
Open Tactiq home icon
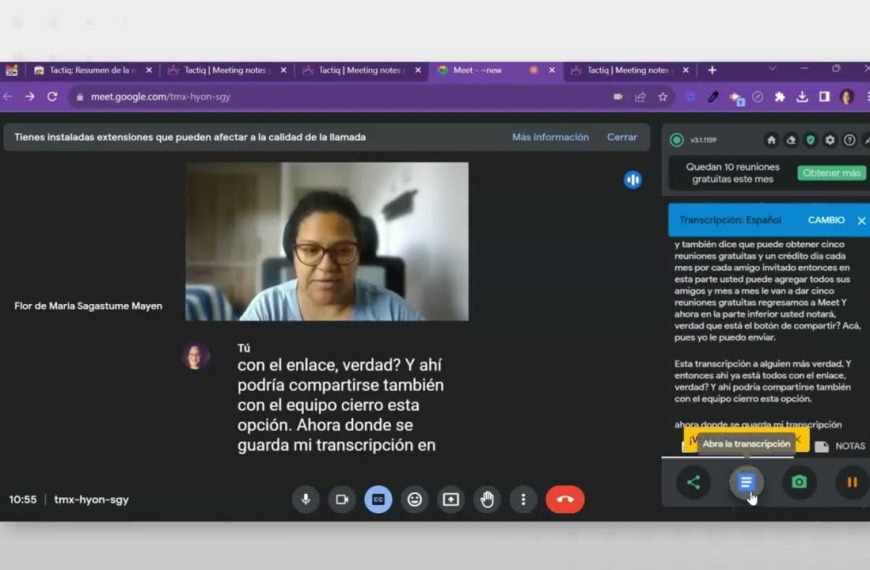(x=771, y=140)
